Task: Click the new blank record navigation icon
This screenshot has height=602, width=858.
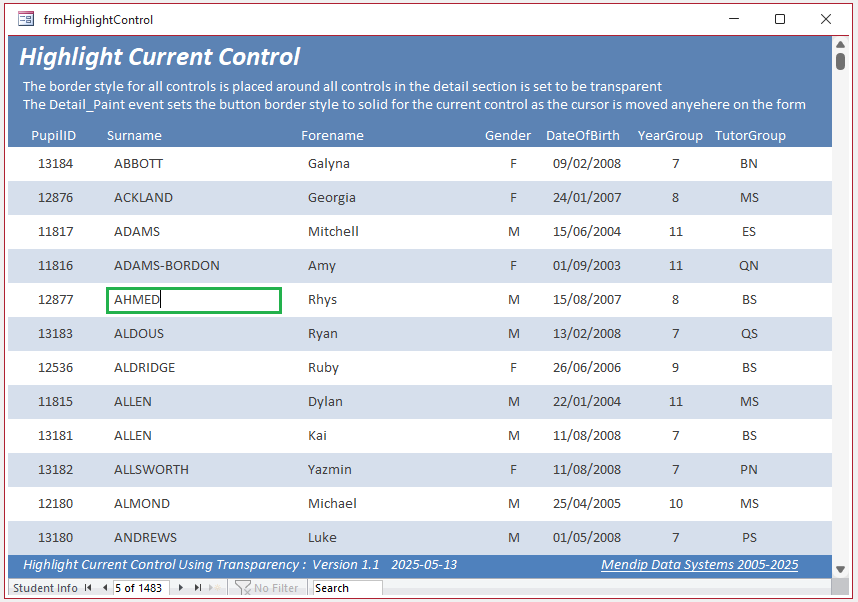Action: click(x=216, y=588)
